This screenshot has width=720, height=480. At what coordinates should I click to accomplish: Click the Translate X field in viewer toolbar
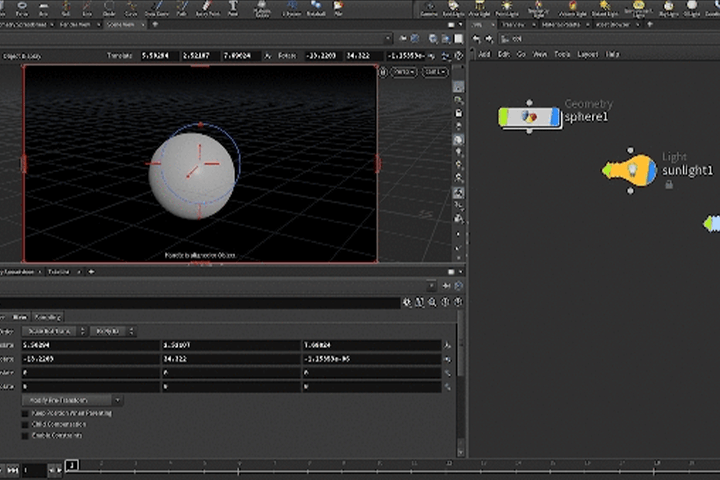pyautogui.click(x=158, y=56)
